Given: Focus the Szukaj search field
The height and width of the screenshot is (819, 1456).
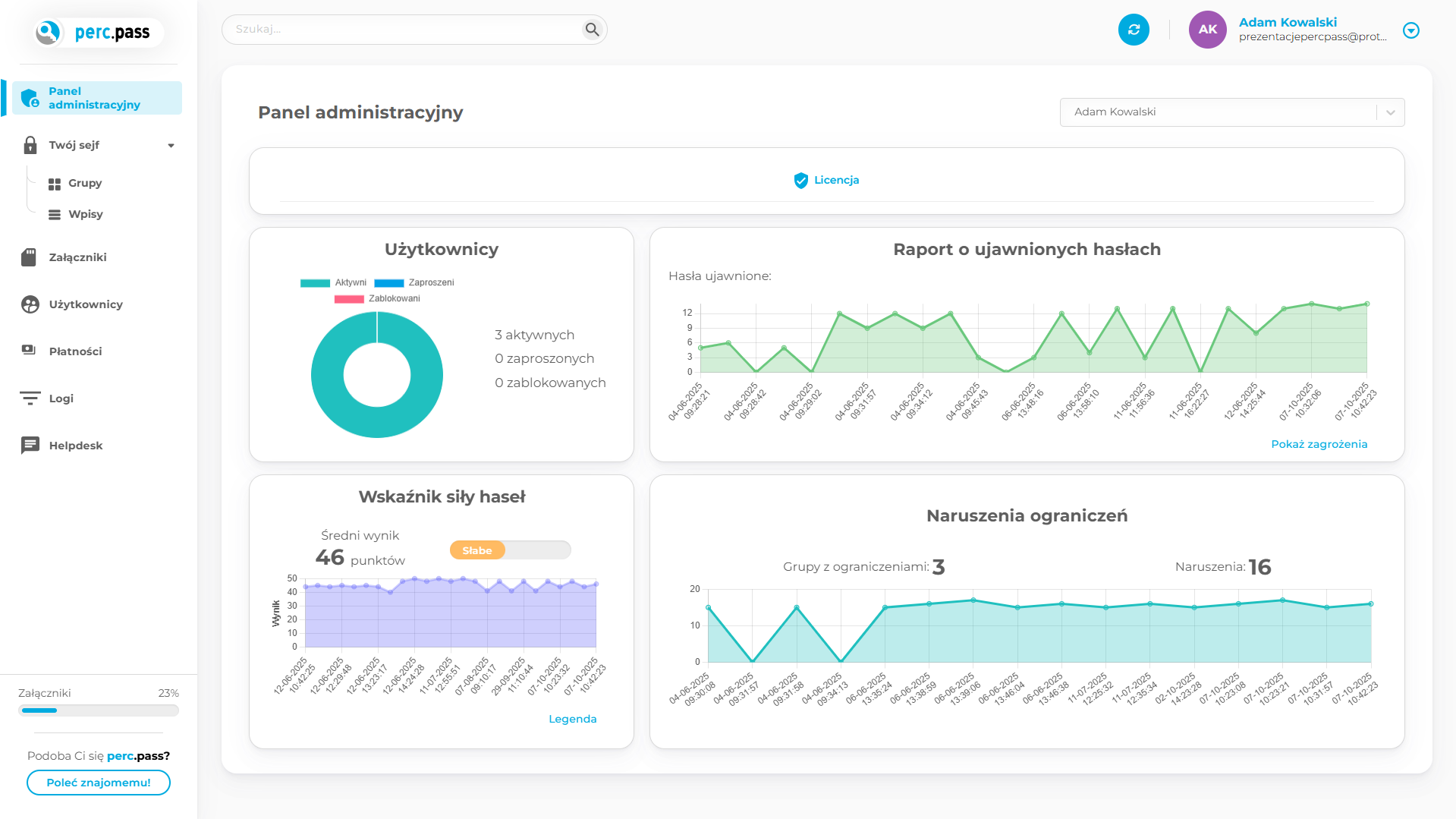Looking at the screenshot, I should pyautogui.click(x=402, y=30).
